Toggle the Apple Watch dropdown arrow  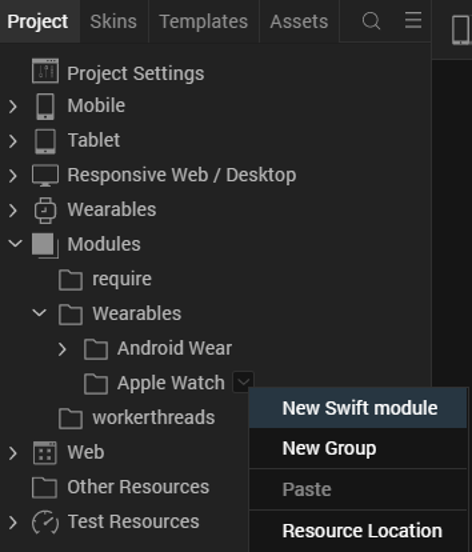(x=243, y=381)
